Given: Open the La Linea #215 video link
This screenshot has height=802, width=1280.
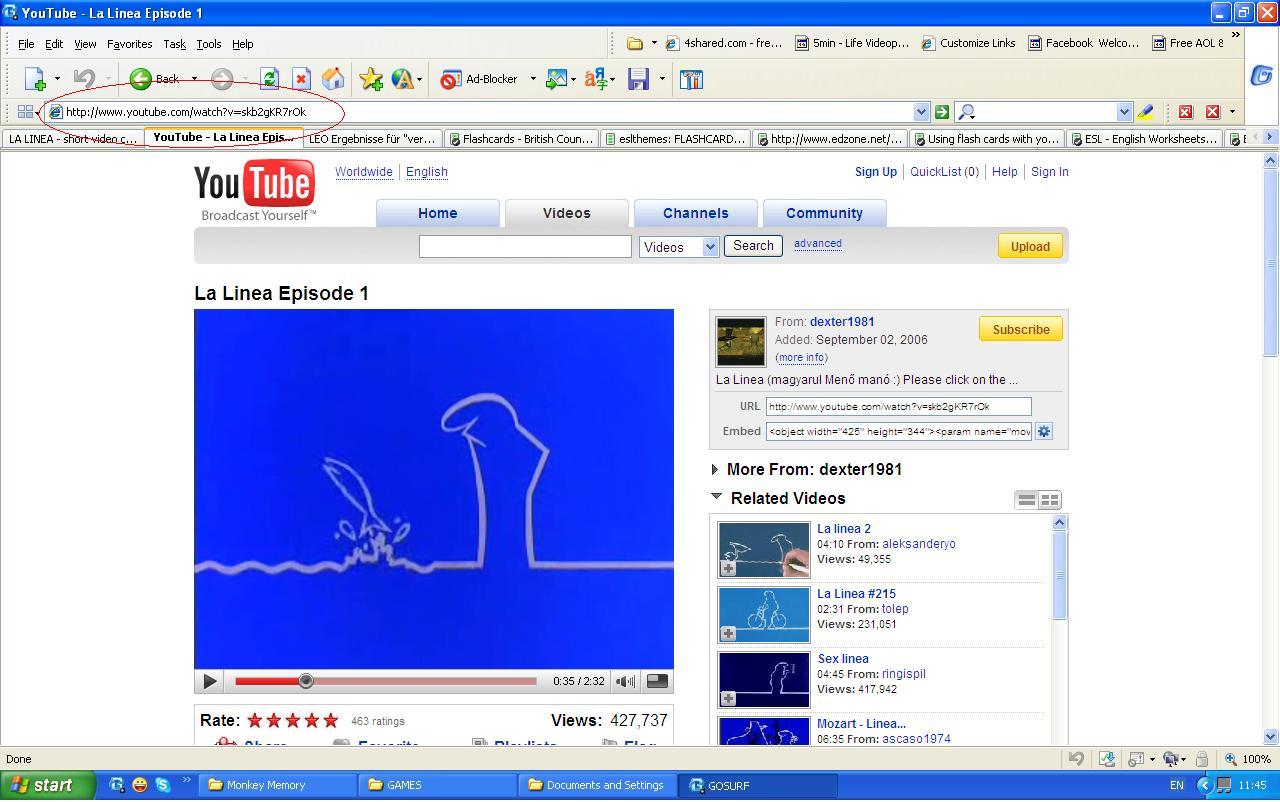Looking at the screenshot, I should point(856,594).
